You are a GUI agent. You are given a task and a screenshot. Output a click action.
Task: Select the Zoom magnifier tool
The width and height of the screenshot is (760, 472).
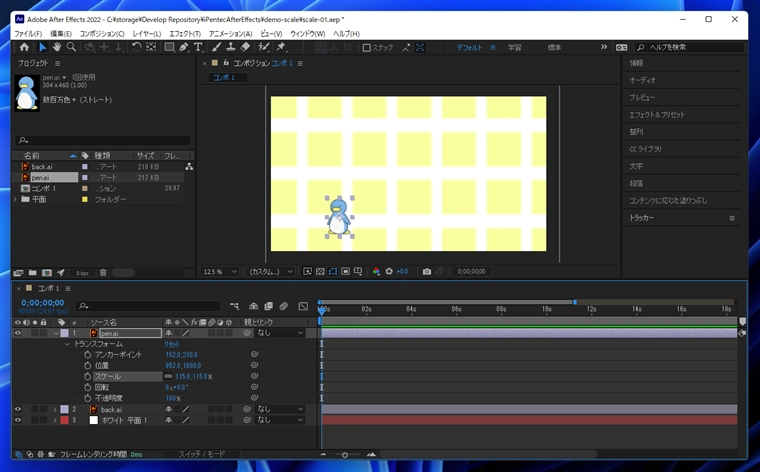(71, 47)
